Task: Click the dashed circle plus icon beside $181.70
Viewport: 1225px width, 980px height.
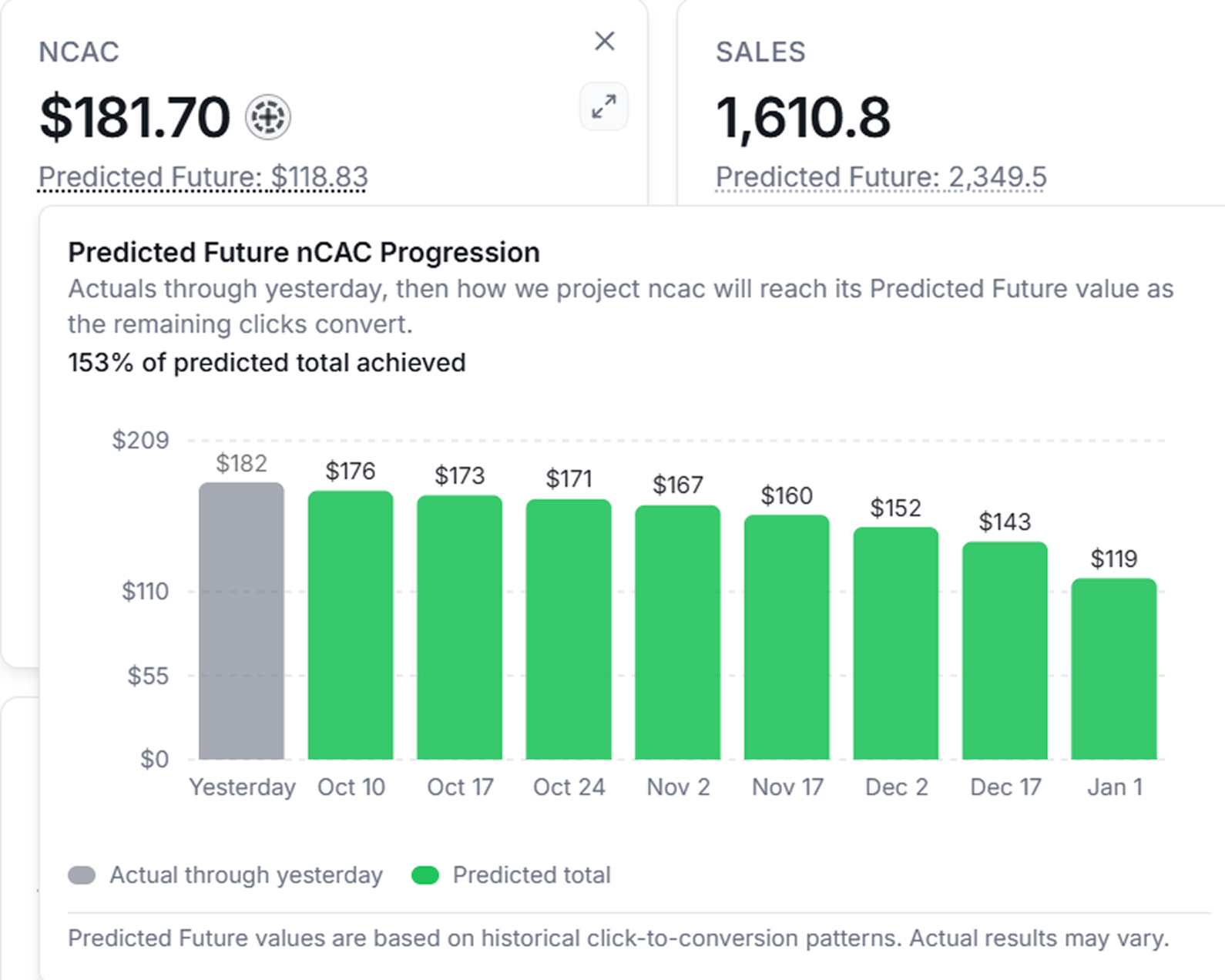Action: coord(267,118)
